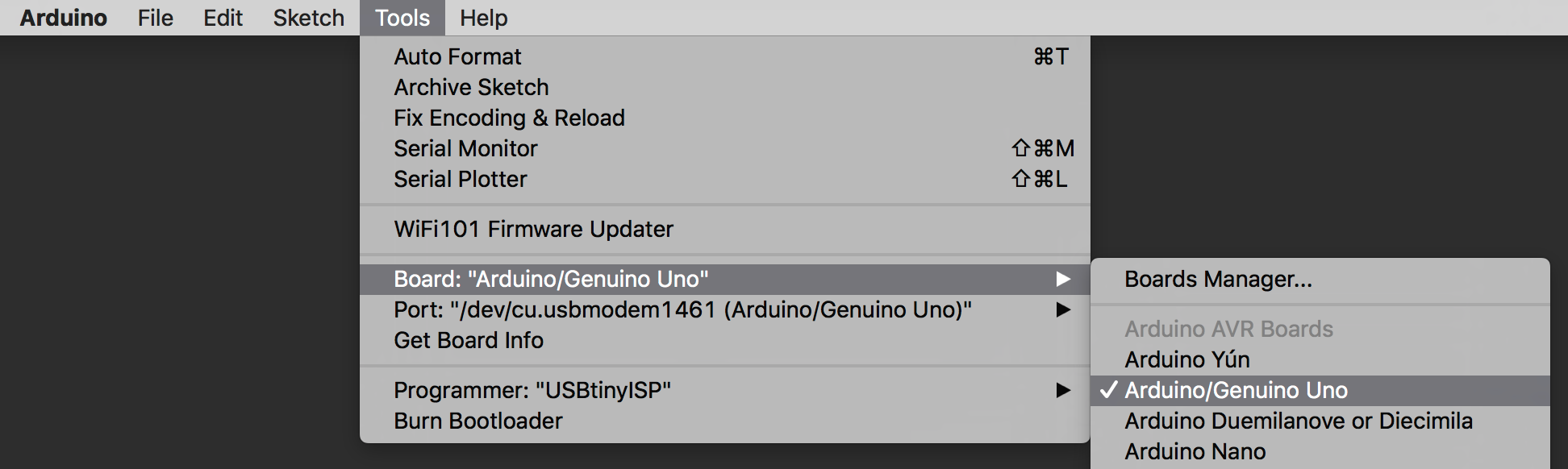The width and height of the screenshot is (1568, 469).
Task: Expand the Programmer submenu arrow
Action: point(1063,390)
